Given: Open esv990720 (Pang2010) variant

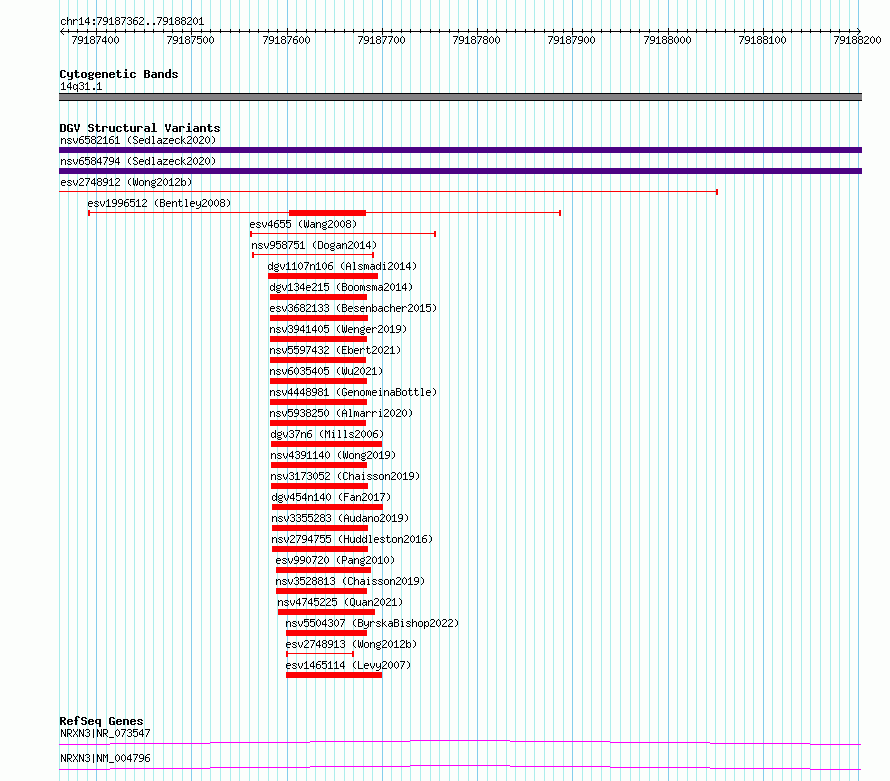Looking at the screenshot, I should point(335,560).
